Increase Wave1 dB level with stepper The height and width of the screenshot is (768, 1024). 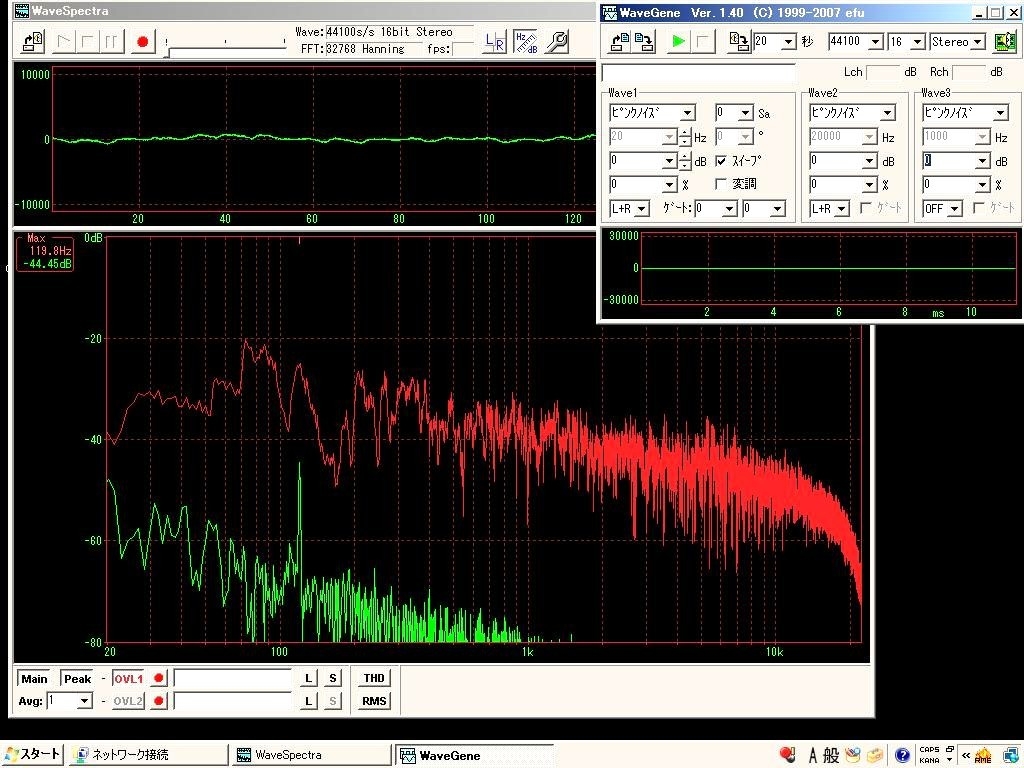pos(684,157)
